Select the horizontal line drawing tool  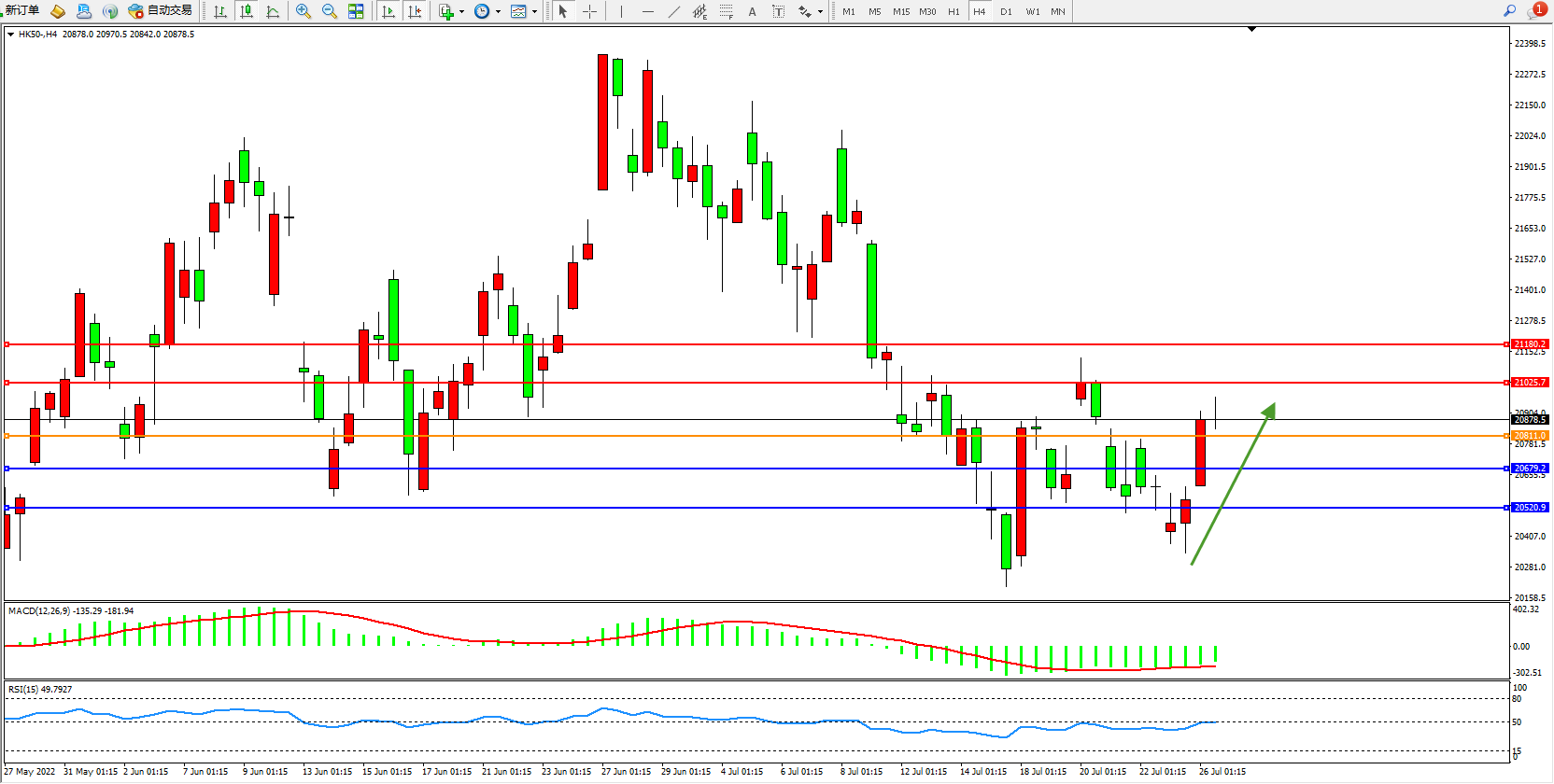click(648, 11)
